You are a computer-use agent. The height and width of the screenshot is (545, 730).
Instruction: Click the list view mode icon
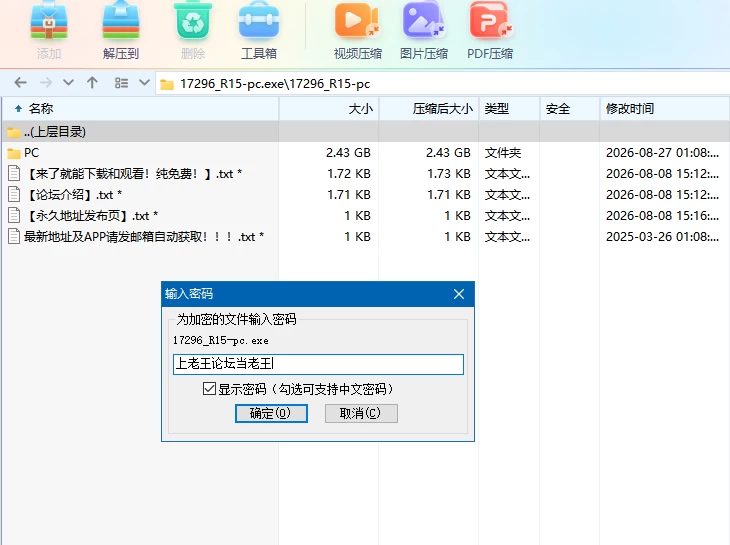[x=122, y=83]
